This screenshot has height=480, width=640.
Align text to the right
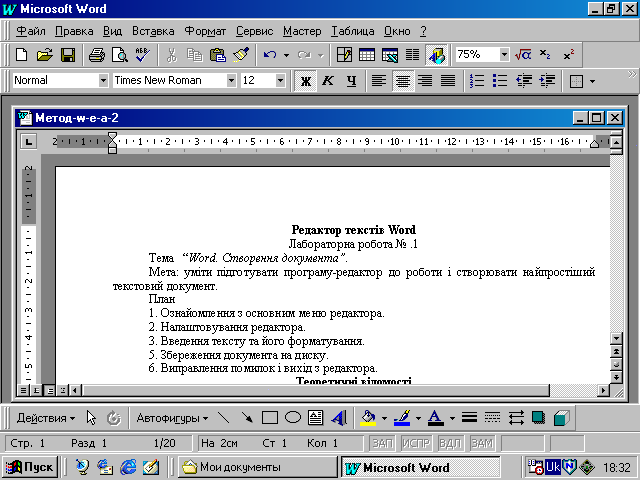pos(425,81)
